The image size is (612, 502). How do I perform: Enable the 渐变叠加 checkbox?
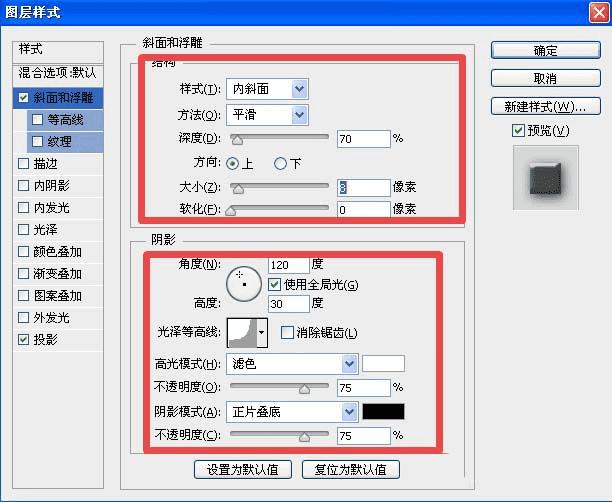coord(23,274)
